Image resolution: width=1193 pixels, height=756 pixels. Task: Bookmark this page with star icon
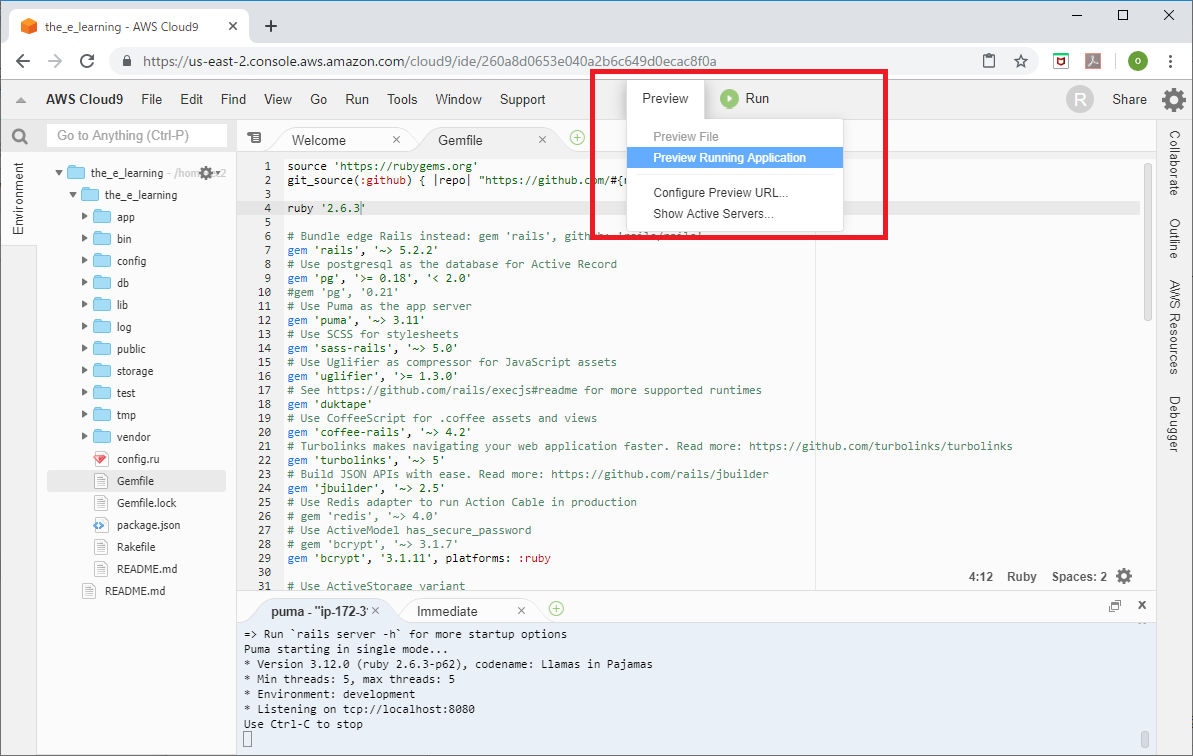1021,61
